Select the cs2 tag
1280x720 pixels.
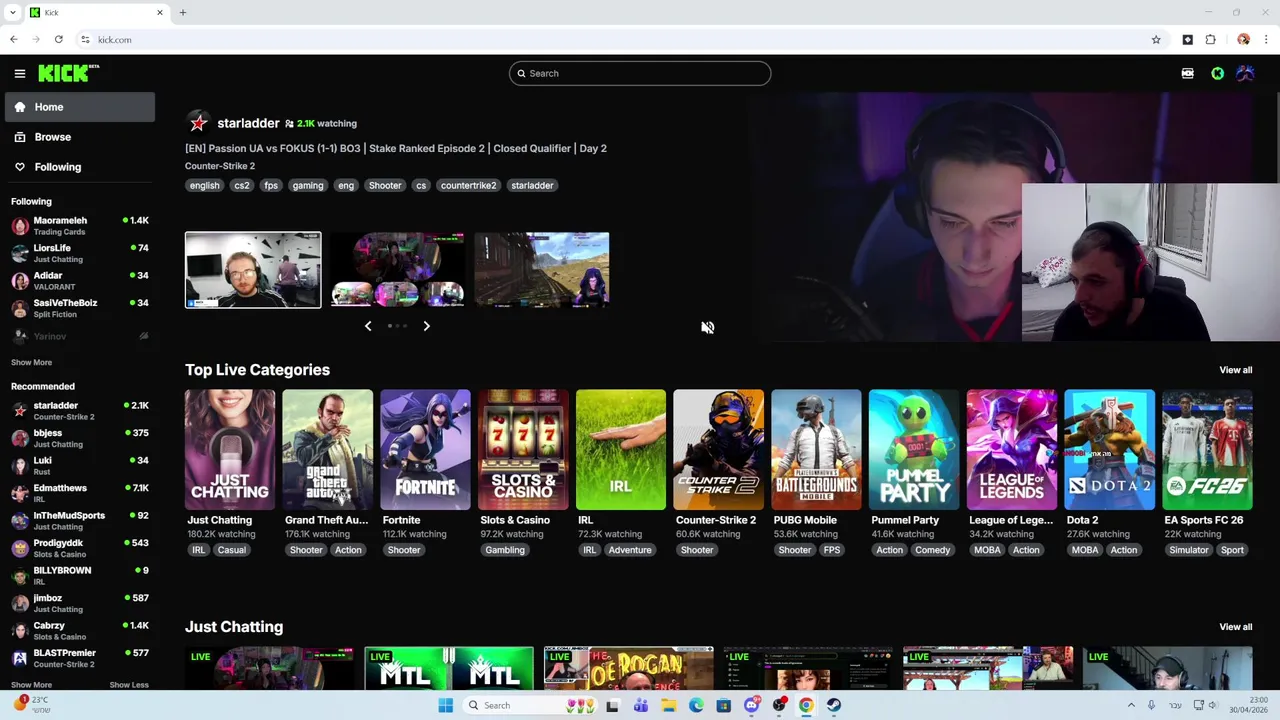[242, 185]
